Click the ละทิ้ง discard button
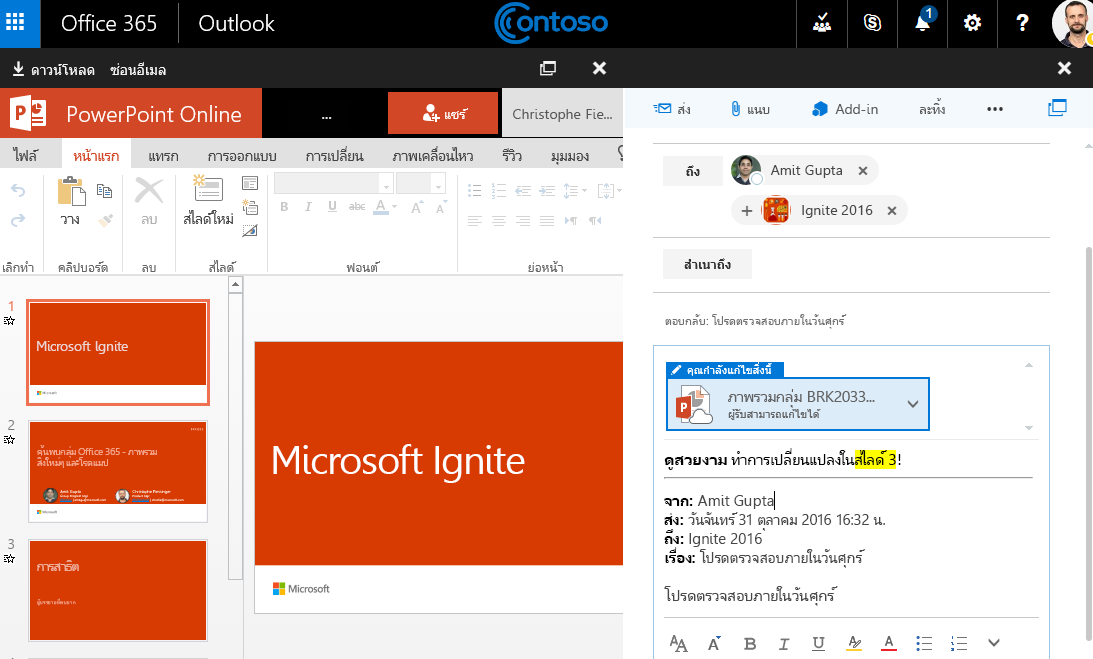Screen dimensions: 1093x659 932,109
